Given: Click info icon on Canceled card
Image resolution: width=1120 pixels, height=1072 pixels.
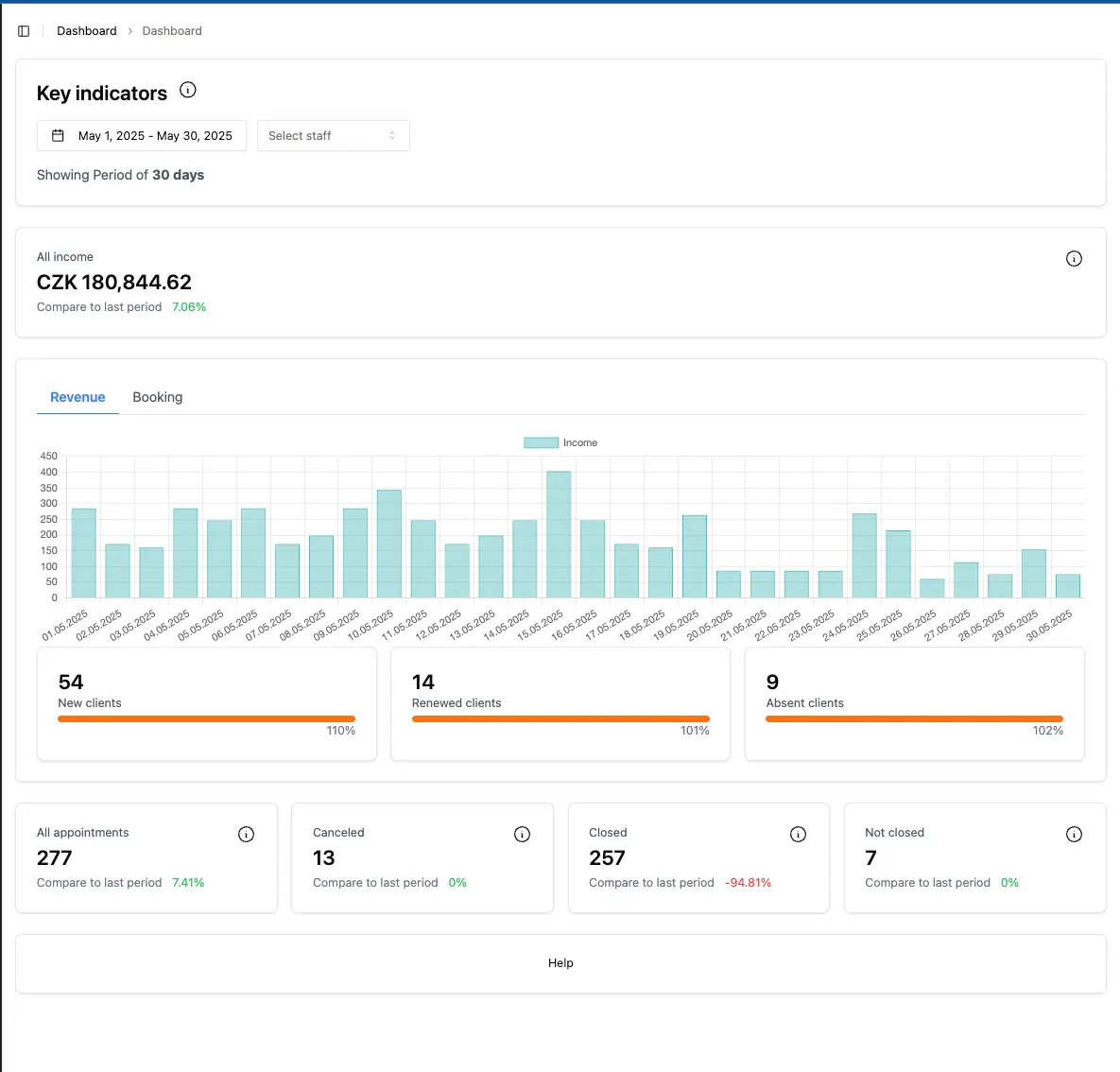Looking at the screenshot, I should click(x=522, y=834).
